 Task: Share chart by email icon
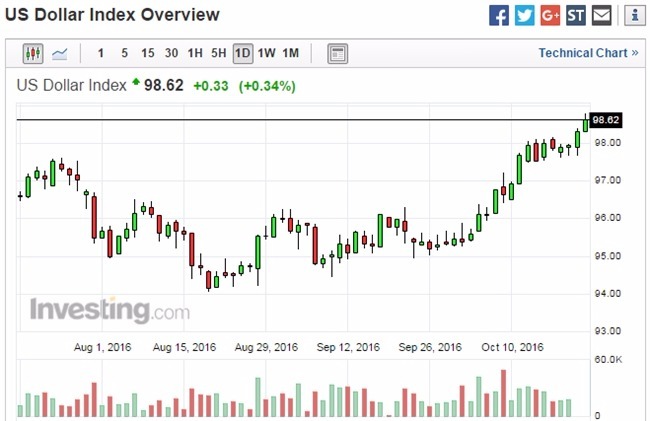pos(601,15)
